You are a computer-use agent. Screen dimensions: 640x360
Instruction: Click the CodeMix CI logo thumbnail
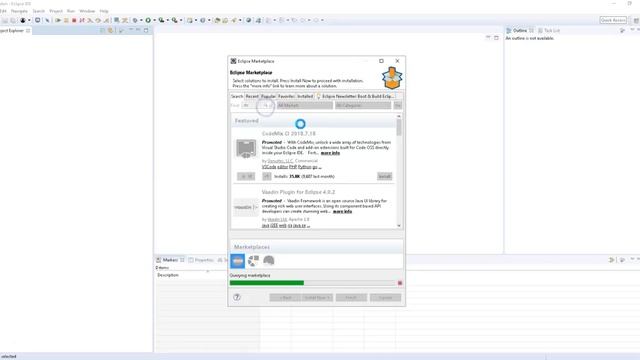point(246,149)
